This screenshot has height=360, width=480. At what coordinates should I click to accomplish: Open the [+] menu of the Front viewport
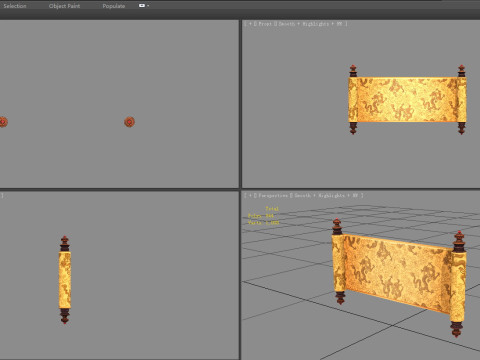[x=250, y=24]
